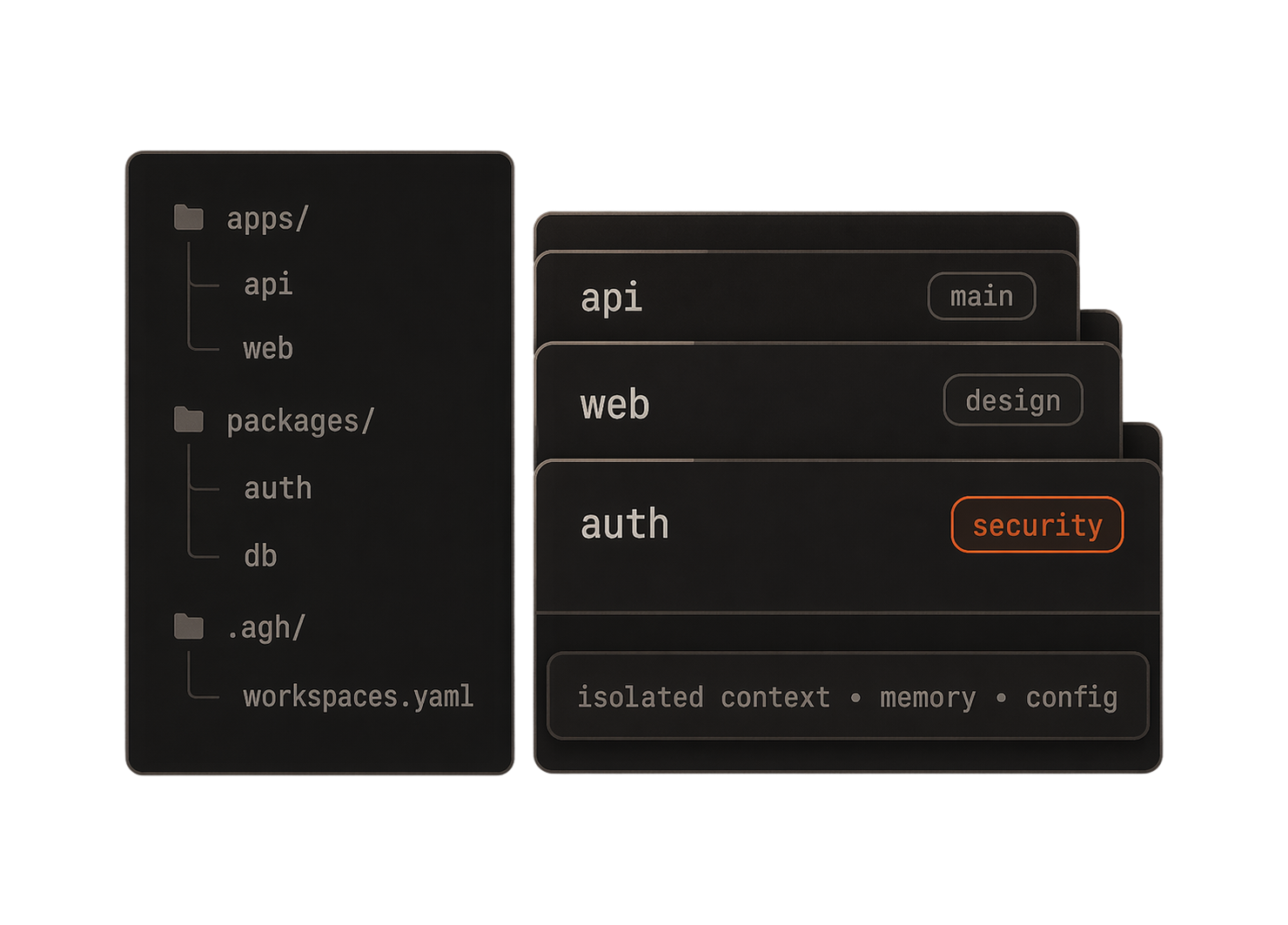Image resolution: width=1288 pixels, height=925 pixels.
Task: Select the auth workspace card title
Action: 625,525
